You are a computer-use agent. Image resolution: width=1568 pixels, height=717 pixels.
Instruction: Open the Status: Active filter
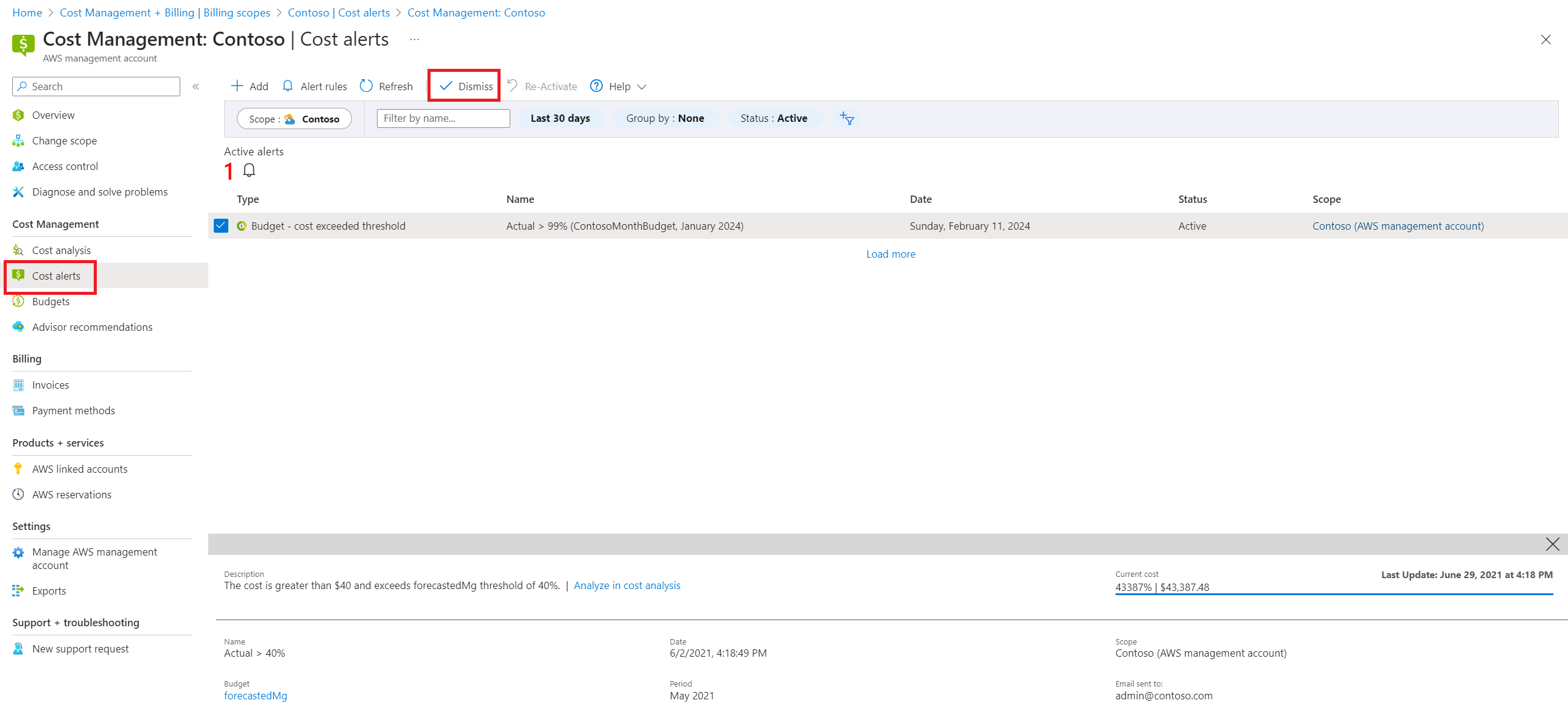point(773,118)
